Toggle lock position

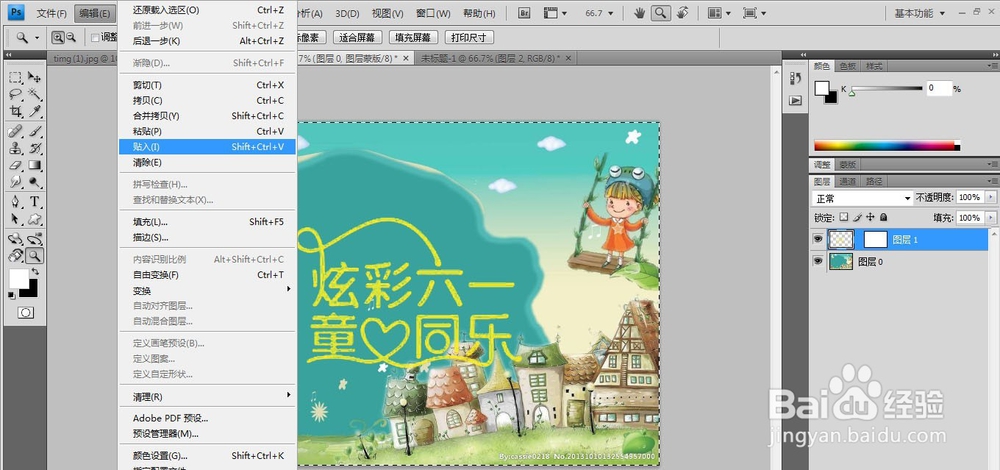[871, 217]
